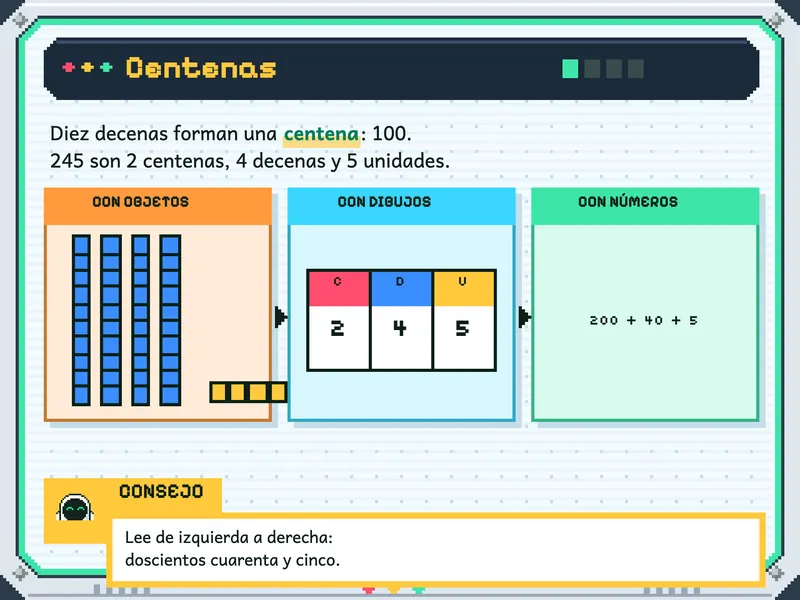The image size is (800, 600).
Task: Click the sentence 'Diez decenas forman una'
Action: tap(163, 134)
